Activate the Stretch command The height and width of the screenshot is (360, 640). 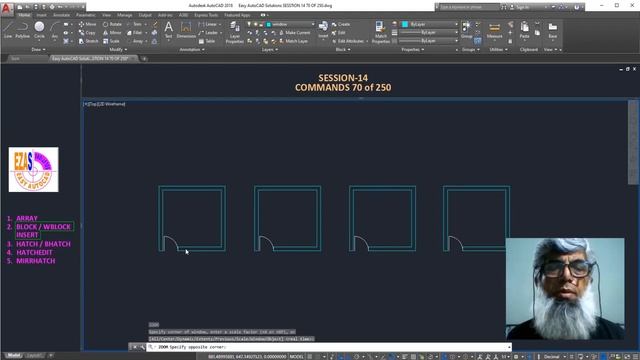coord(88,41)
